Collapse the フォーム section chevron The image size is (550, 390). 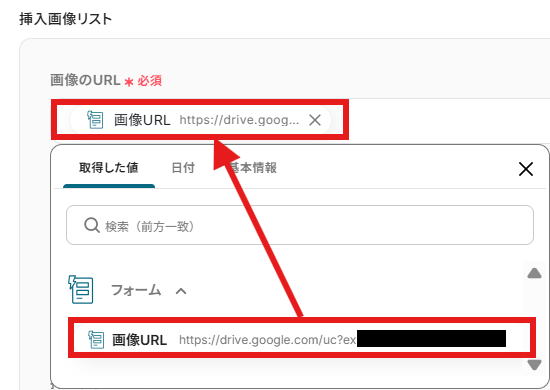click(181, 291)
